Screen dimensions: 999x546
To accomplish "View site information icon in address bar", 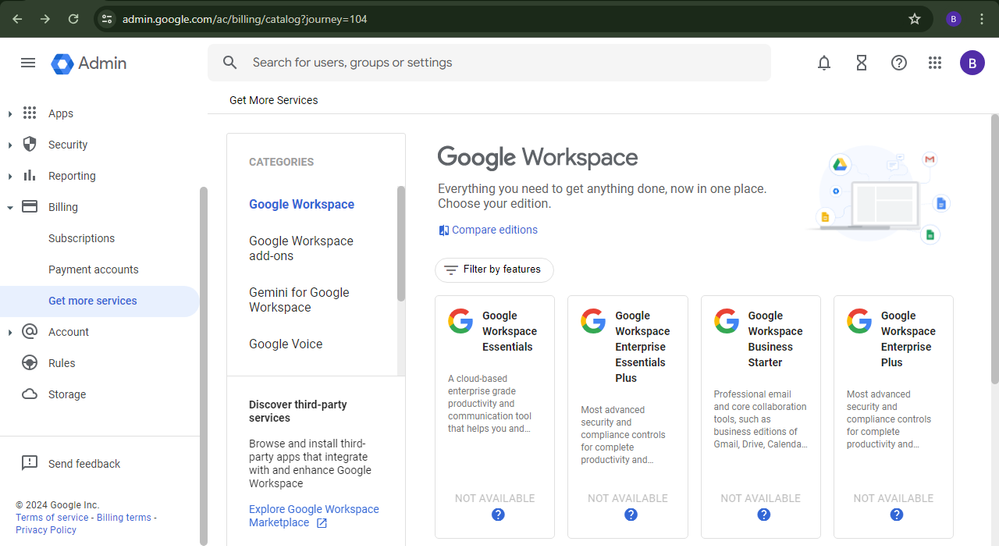I will click(107, 19).
